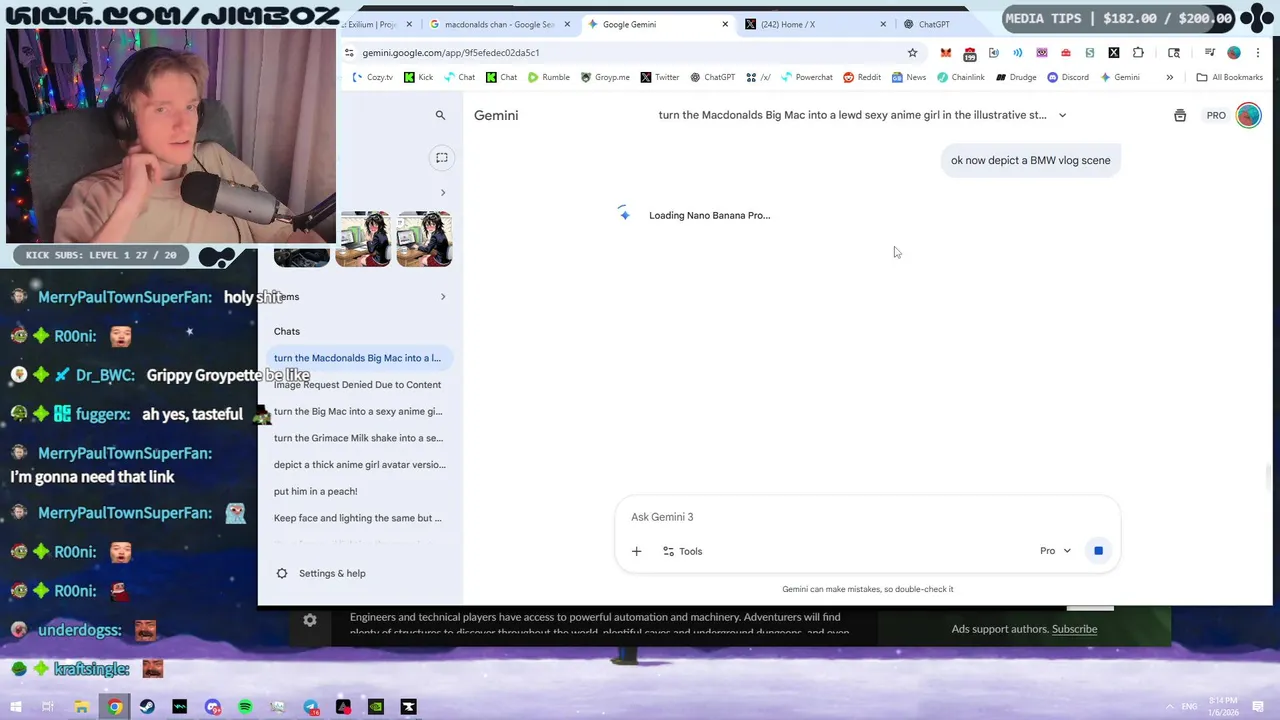This screenshot has height=720, width=1280.
Task: Select active chat 'turn the Macdonalds Big Mac'
Action: (x=357, y=358)
